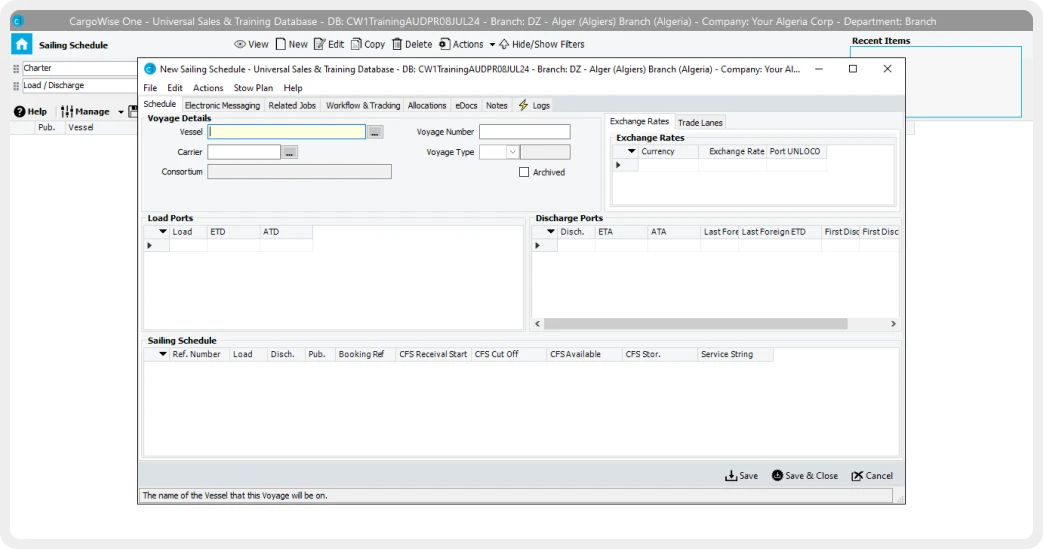
Task: Click the Vessel lookup ellipsis button
Action: coord(375,132)
